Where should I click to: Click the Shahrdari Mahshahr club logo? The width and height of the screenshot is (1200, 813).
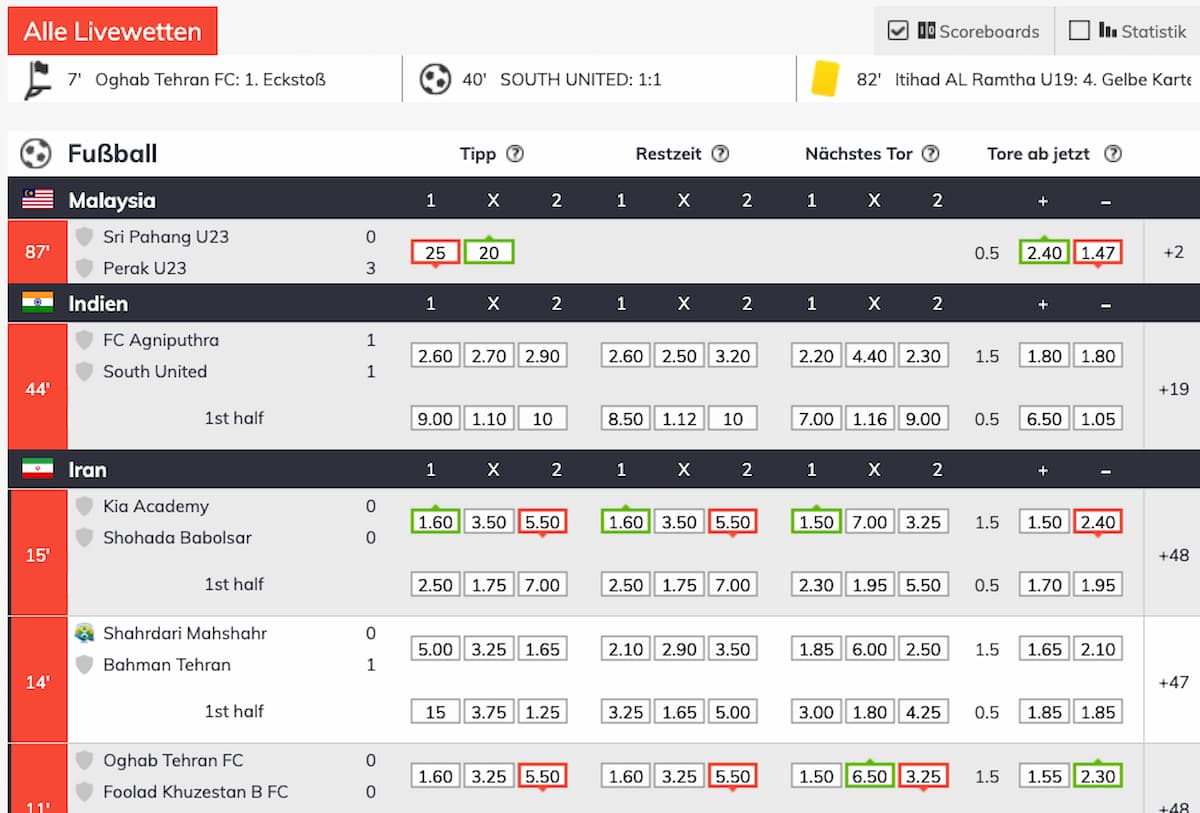coord(85,633)
